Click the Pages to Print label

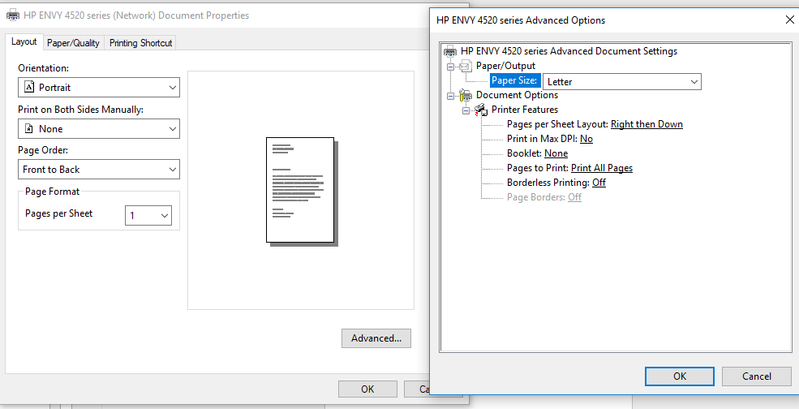(x=538, y=168)
